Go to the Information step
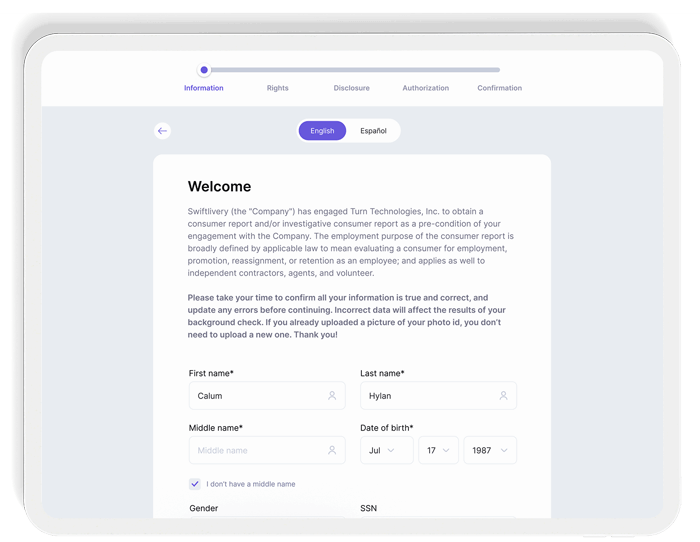The image size is (700, 542). [204, 88]
